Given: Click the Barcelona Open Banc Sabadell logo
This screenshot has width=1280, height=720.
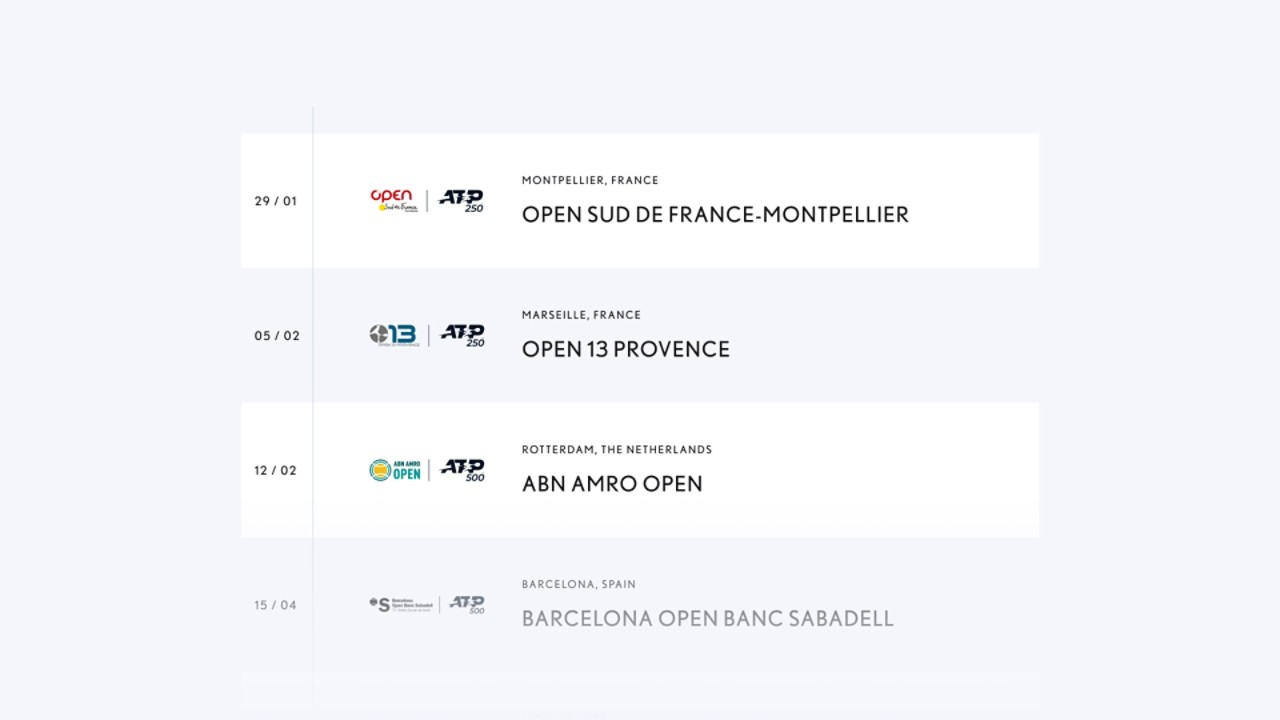Looking at the screenshot, I should (x=401, y=605).
